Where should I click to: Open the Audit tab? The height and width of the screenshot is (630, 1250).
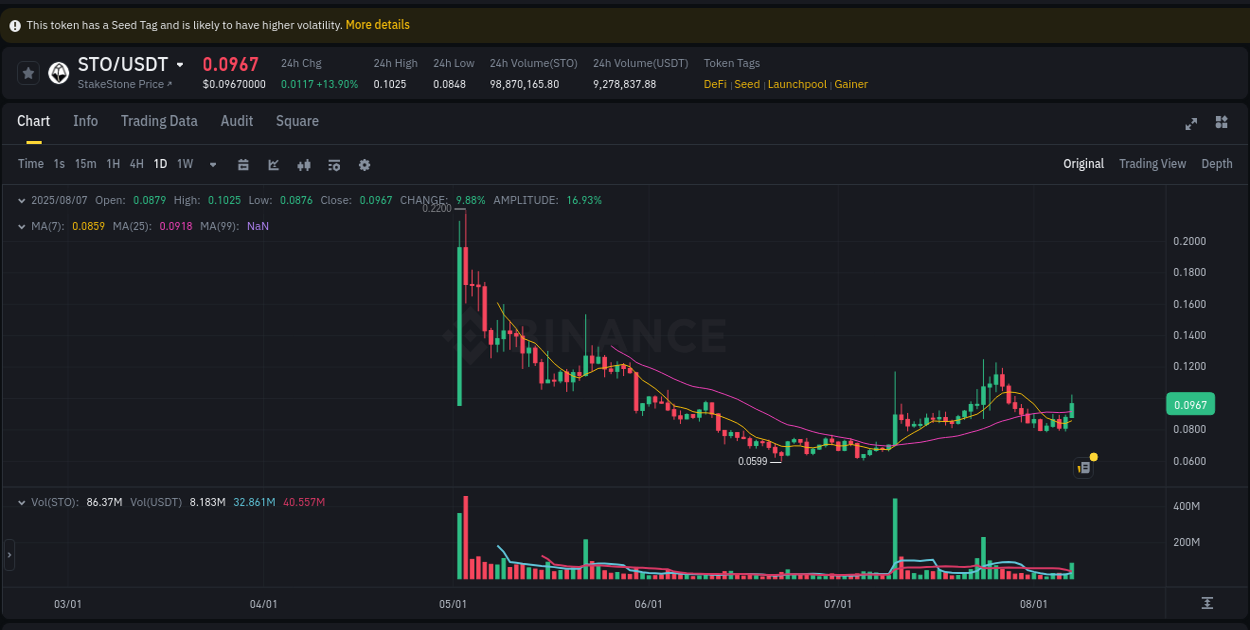[237, 121]
